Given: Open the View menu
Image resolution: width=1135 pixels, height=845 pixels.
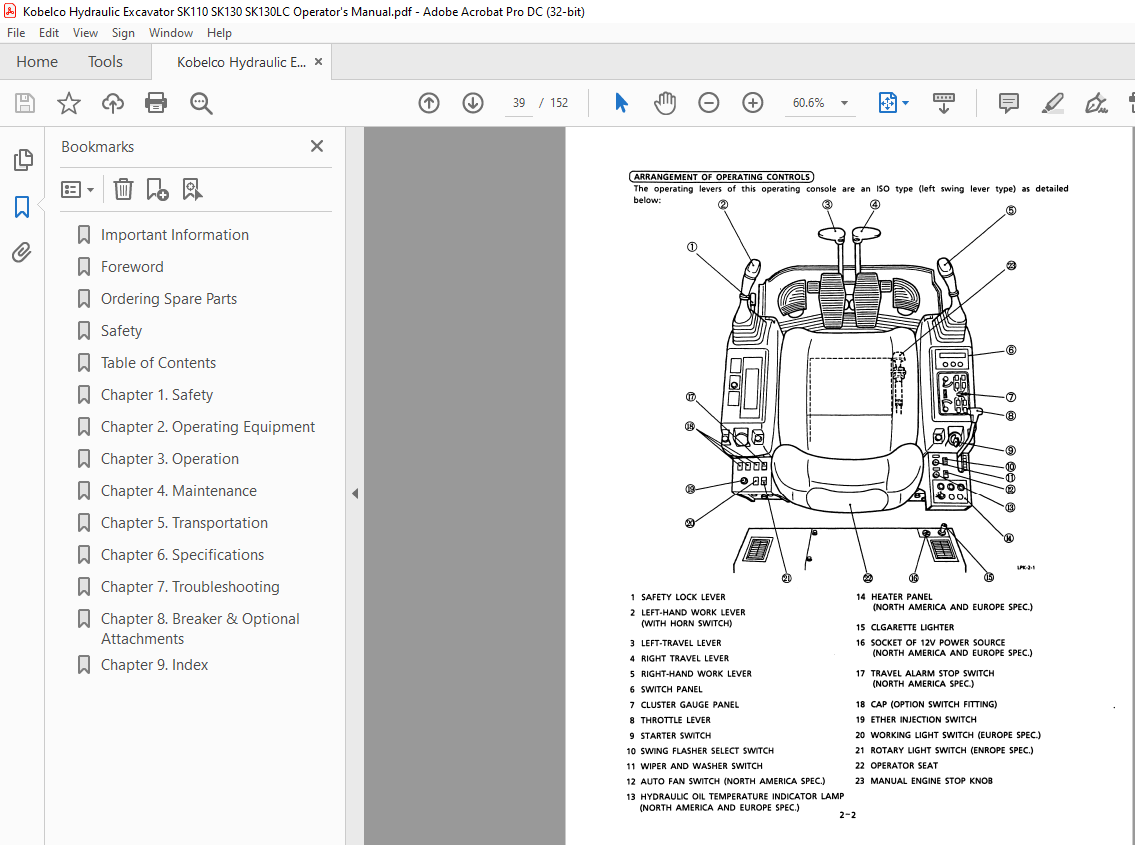Looking at the screenshot, I should tap(85, 33).
